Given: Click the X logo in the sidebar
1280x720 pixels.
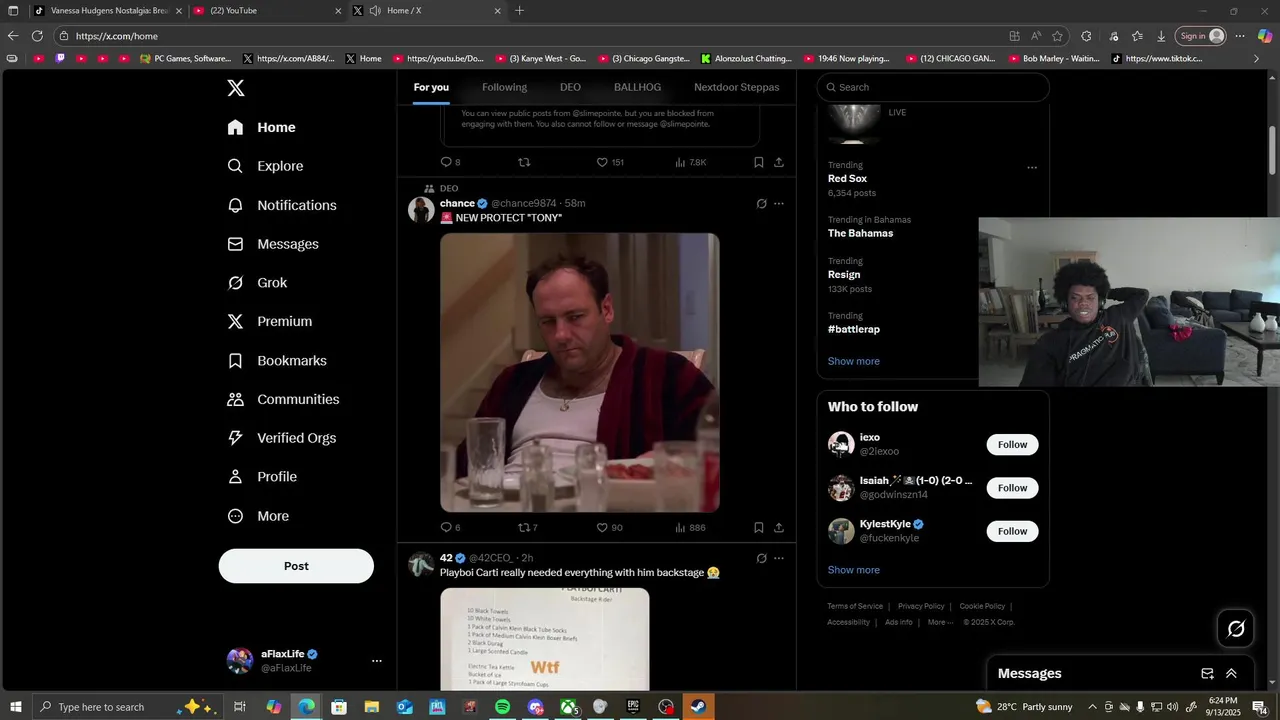Looking at the screenshot, I should pos(236,88).
